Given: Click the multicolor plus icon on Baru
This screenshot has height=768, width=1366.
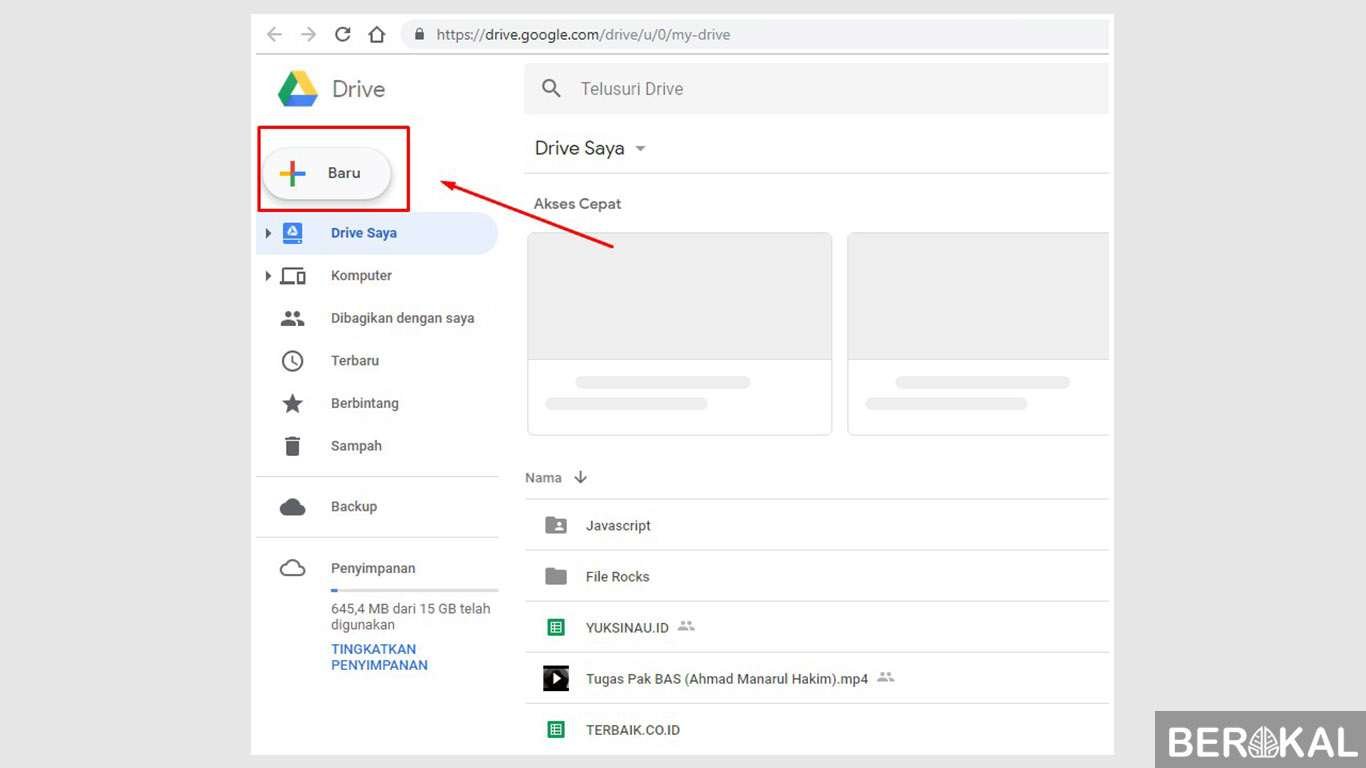Looking at the screenshot, I should pyautogui.click(x=292, y=173).
